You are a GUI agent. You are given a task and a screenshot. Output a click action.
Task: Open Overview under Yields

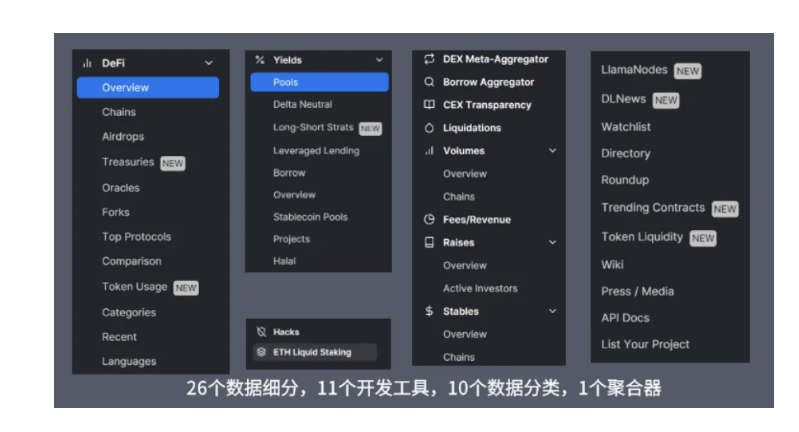(x=295, y=195)
